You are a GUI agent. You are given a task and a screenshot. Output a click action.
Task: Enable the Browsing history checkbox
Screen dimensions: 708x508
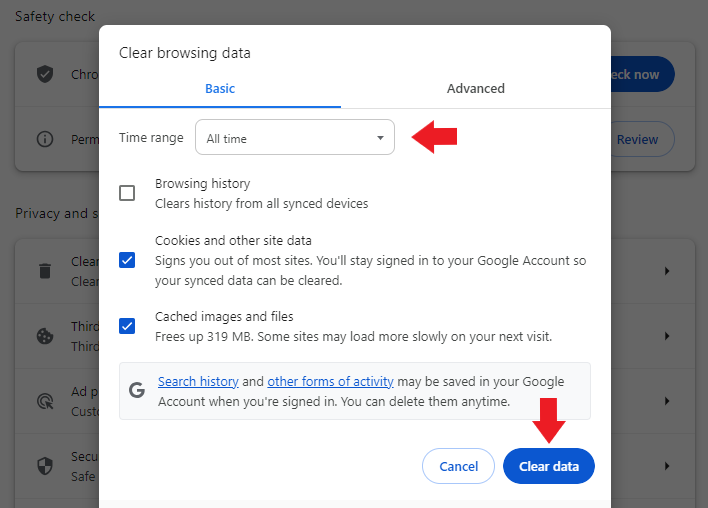point(127,193)
